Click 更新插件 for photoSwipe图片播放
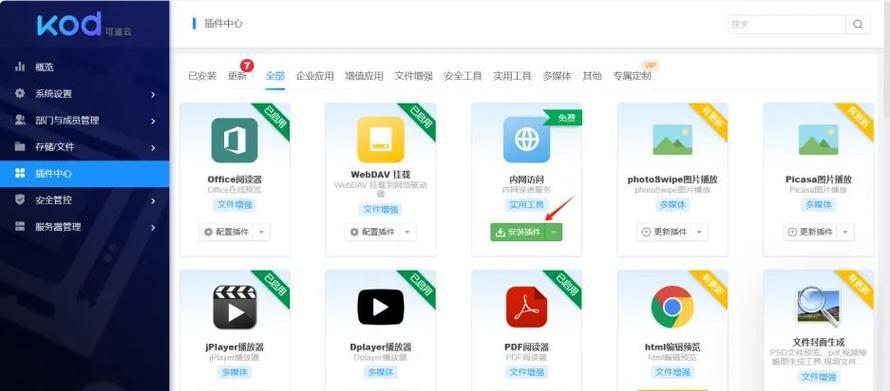The height and width of the screenshot is (391, 890). click(x=664, y=232)
